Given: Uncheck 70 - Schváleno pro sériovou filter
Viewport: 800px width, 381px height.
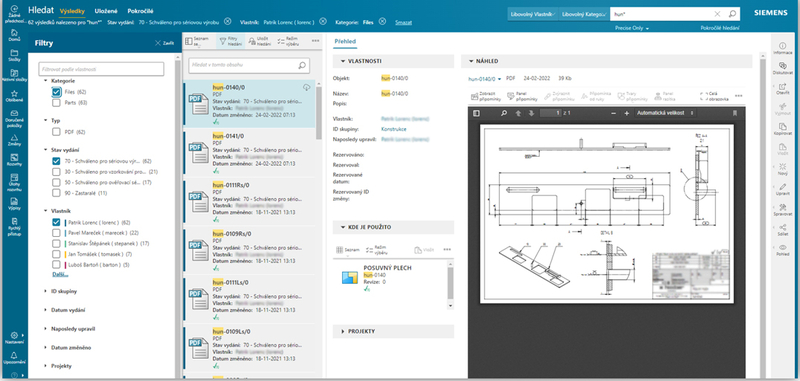Looking at the screenshot, I should coord(57,161).
